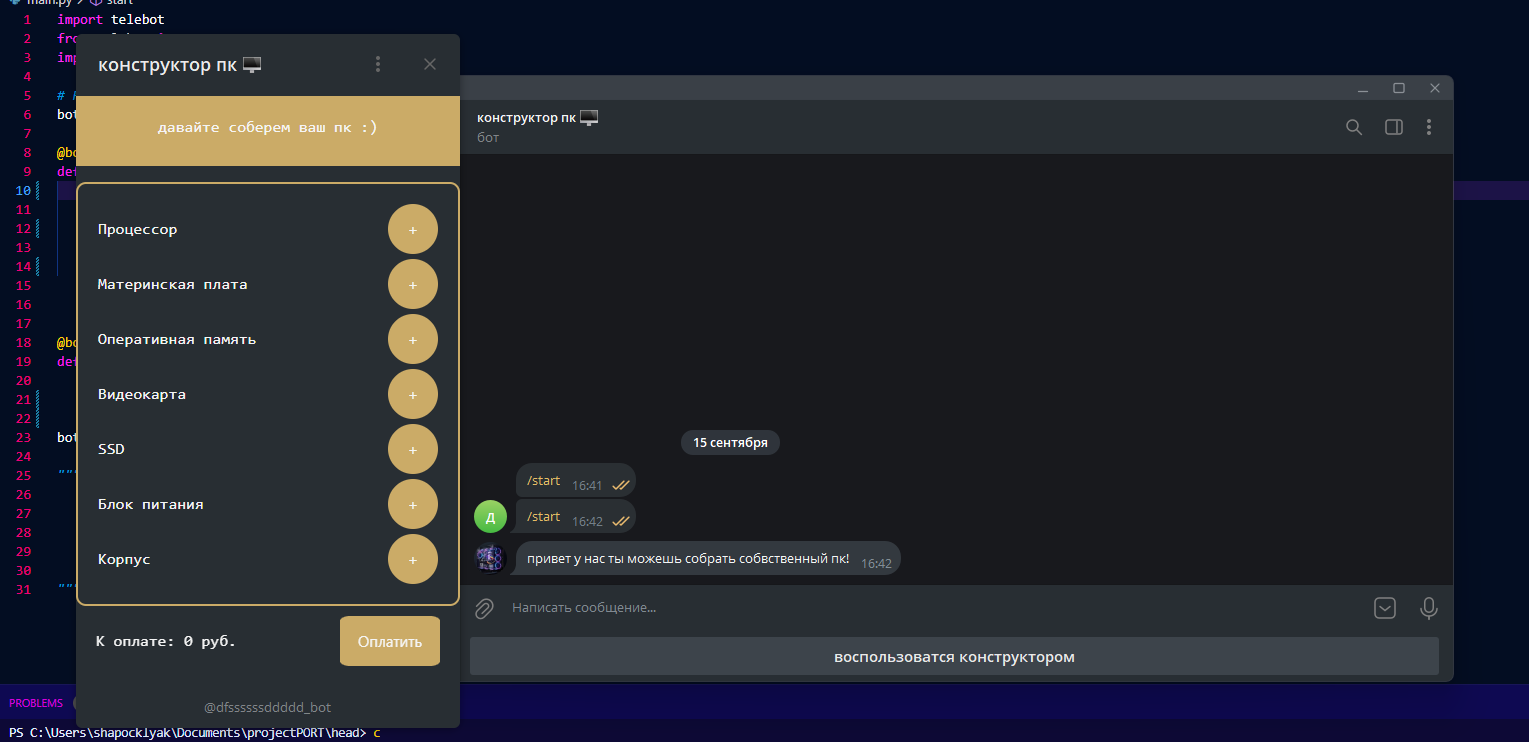Image resolution: width=1529 pixels, height=742 pixels.
Task: Add a case with the Корпус plus button
Action: pos(413,559)
